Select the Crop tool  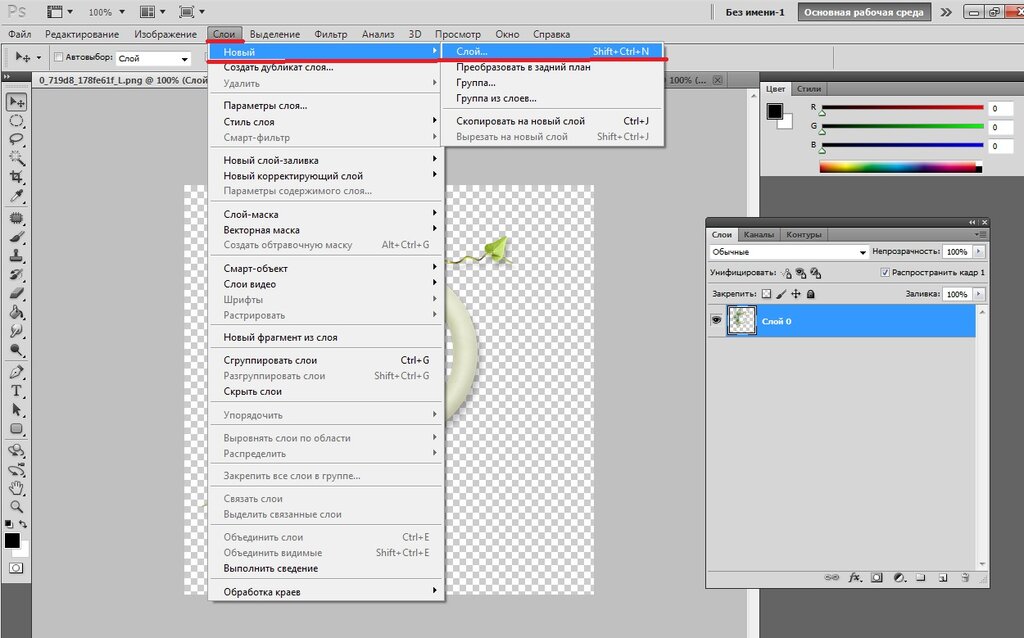click(x=16, y=176)
